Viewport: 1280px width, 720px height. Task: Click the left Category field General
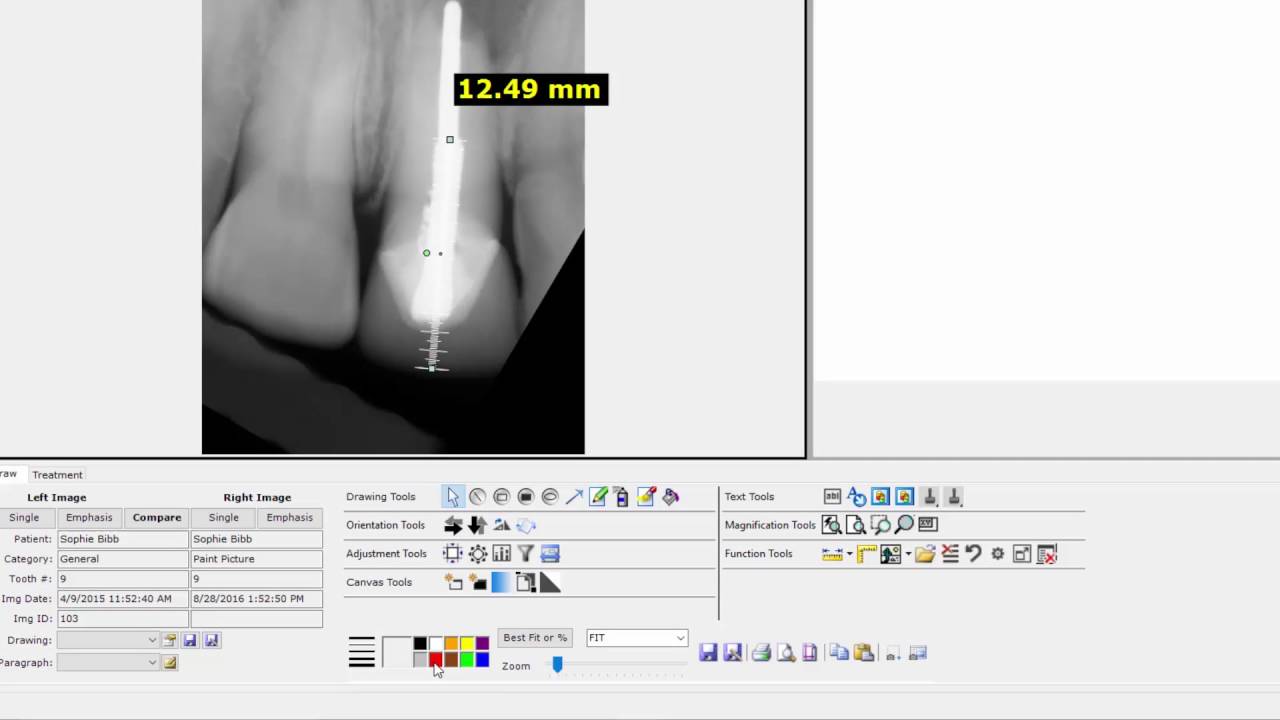click(123, 559)
